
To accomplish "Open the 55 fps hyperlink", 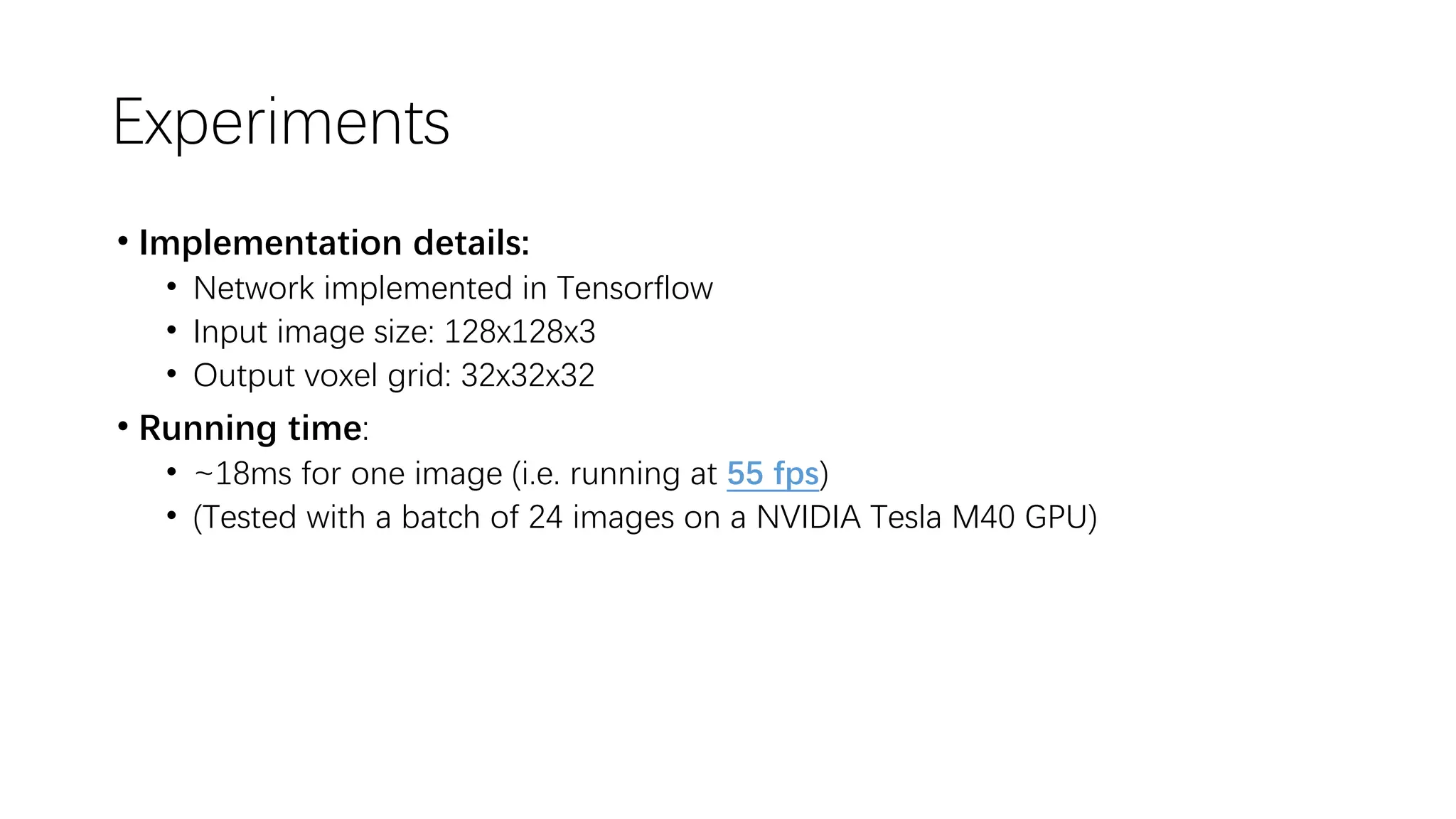I will point(772,473).
